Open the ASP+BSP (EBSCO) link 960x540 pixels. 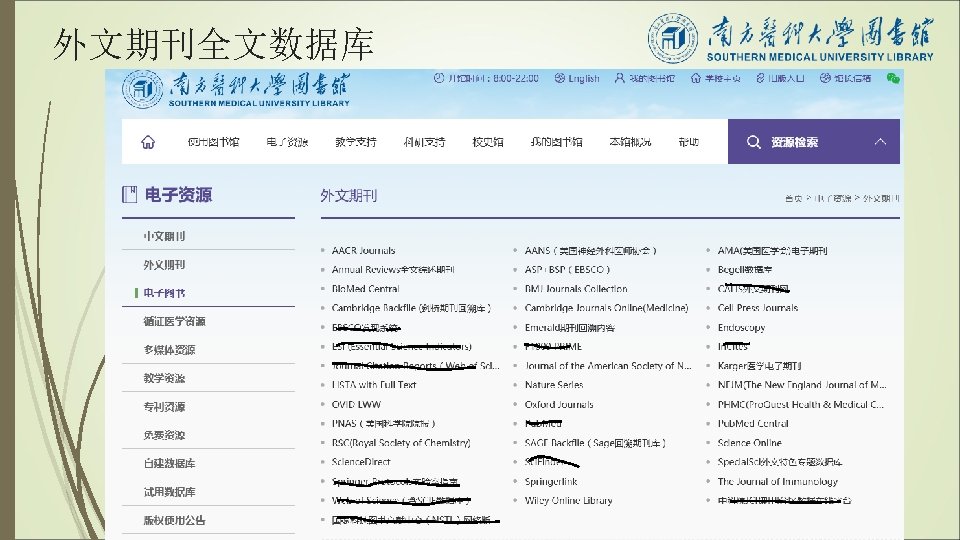pos(568,269)
